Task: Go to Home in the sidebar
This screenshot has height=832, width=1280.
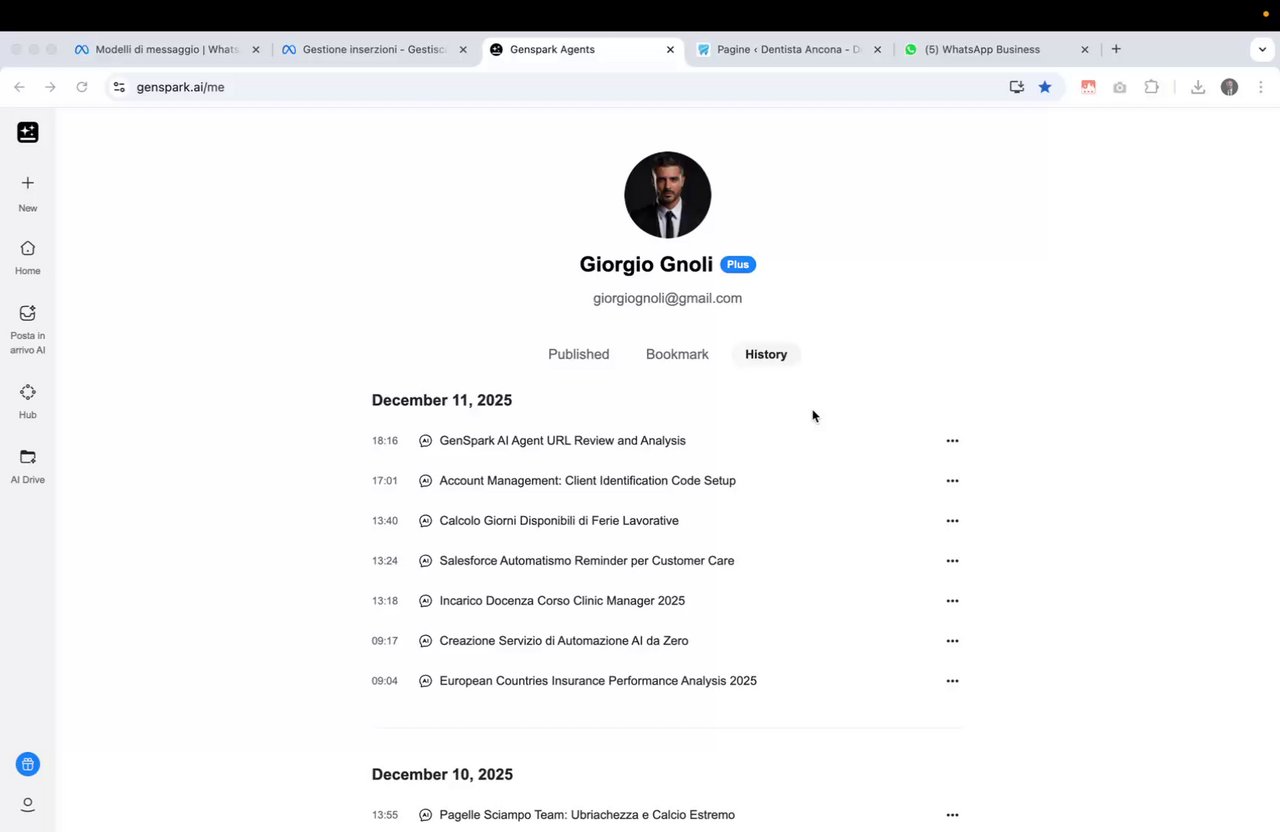Action: (28, 257)
